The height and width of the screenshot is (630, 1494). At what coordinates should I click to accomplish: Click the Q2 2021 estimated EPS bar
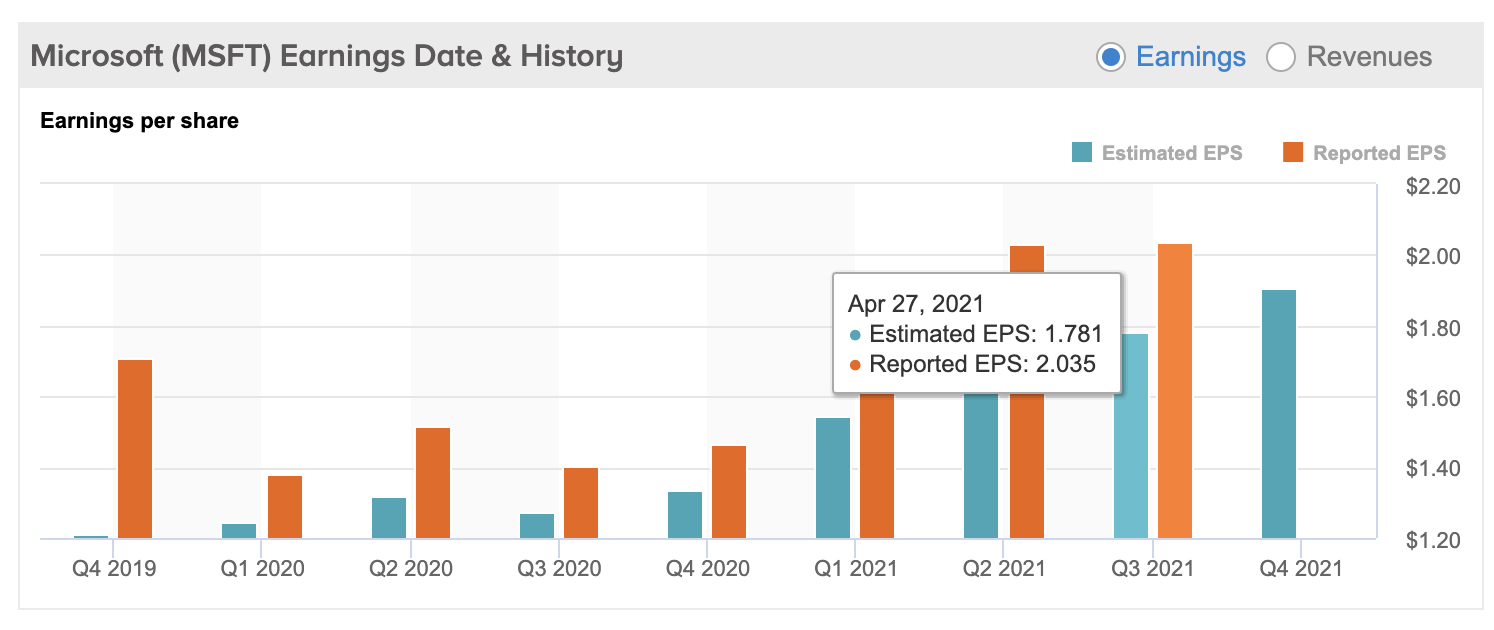click(x=981, y=465)
